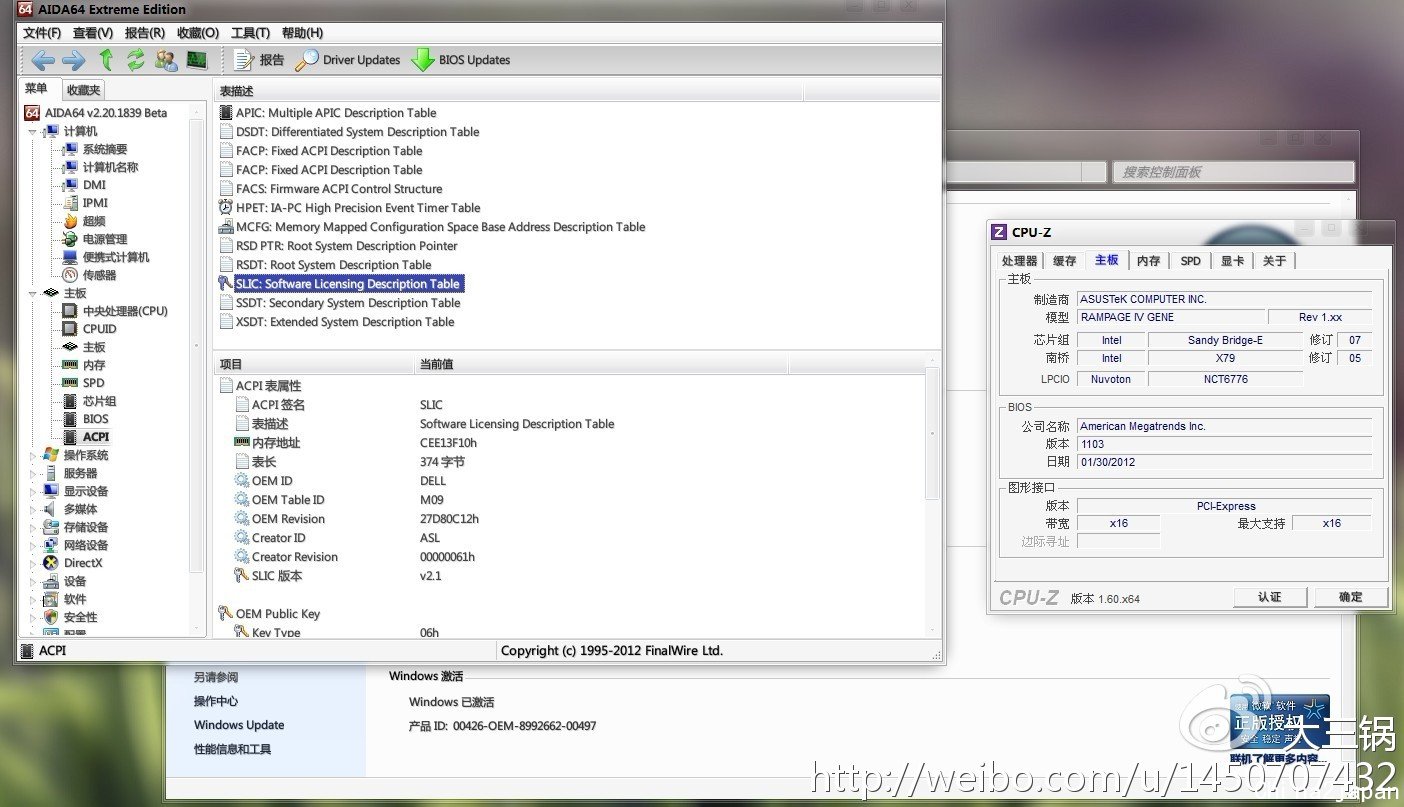The height and width of the screenshot is (807, 1404).
Task: Collapse the 主板 tree node
Action: click(x=32, y=293)
